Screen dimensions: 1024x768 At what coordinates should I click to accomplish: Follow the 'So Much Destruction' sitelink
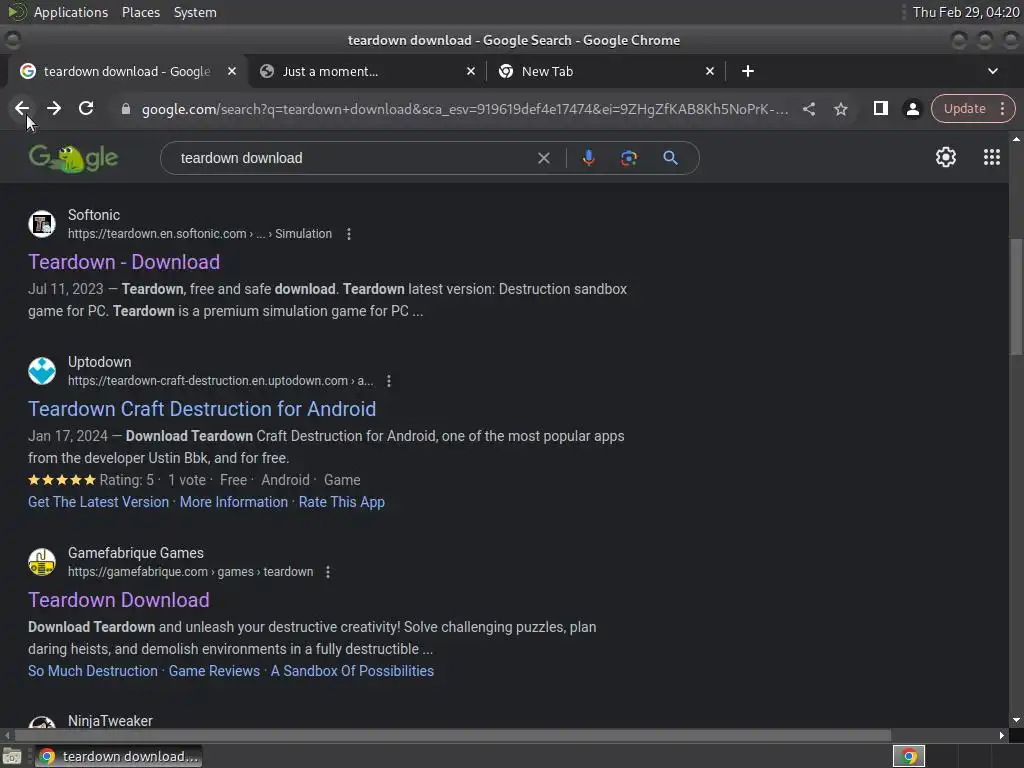coord(93,671)
